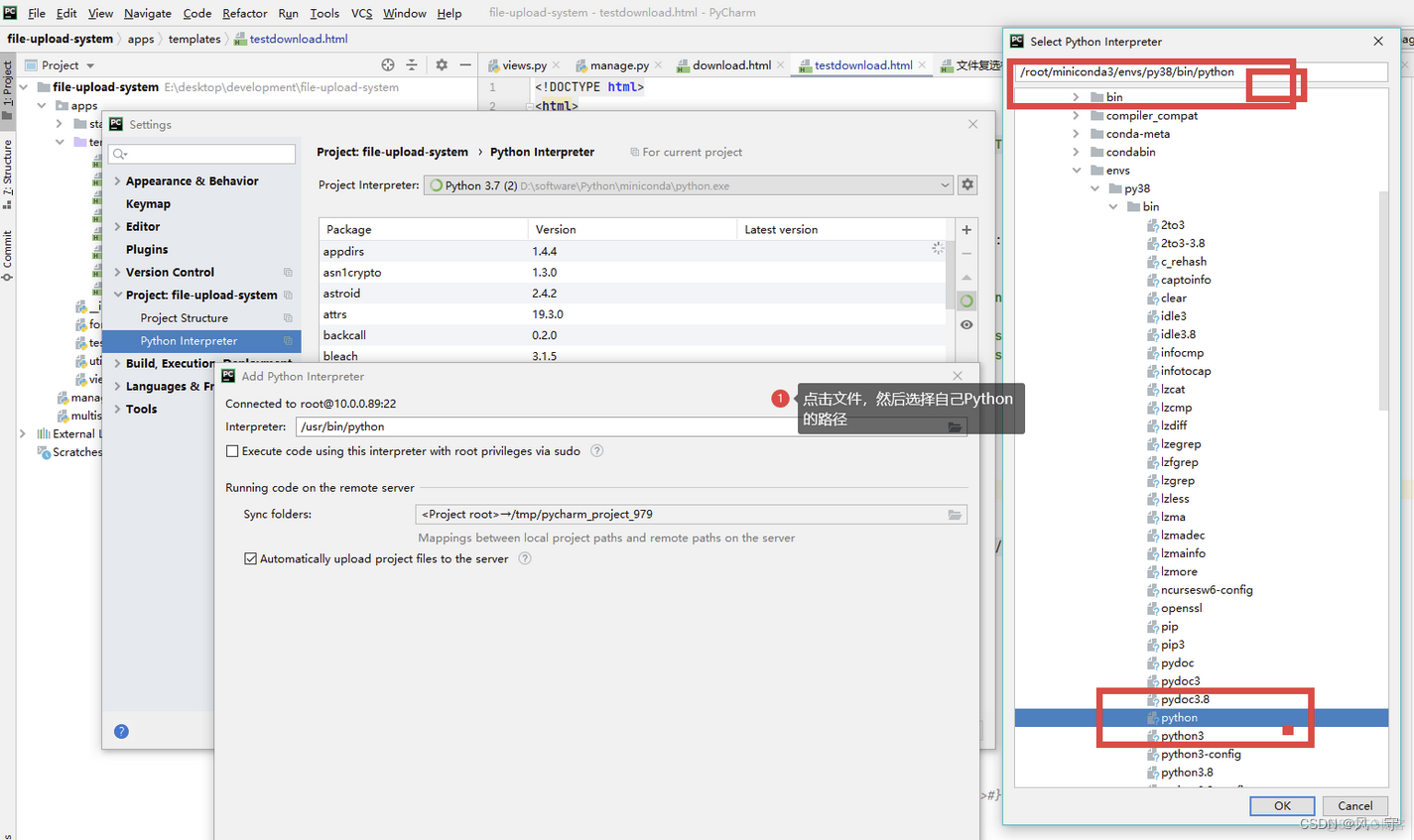1414x840 pixels.
Task: Click the Interpreter path input field
Action: [x=595, y=426]
